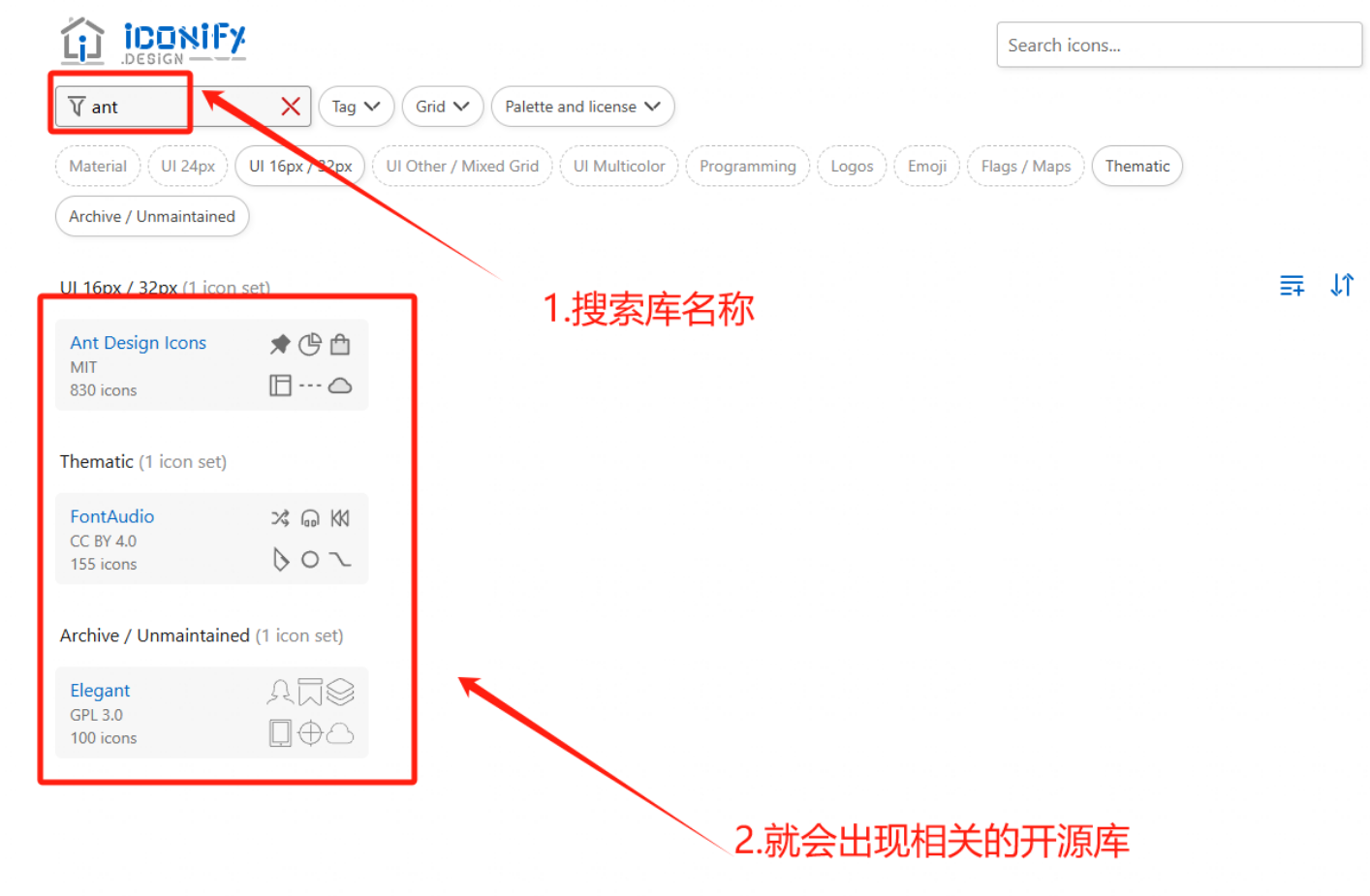
Task: Toggle the Emoji category filter
Action: coord(927,166)
